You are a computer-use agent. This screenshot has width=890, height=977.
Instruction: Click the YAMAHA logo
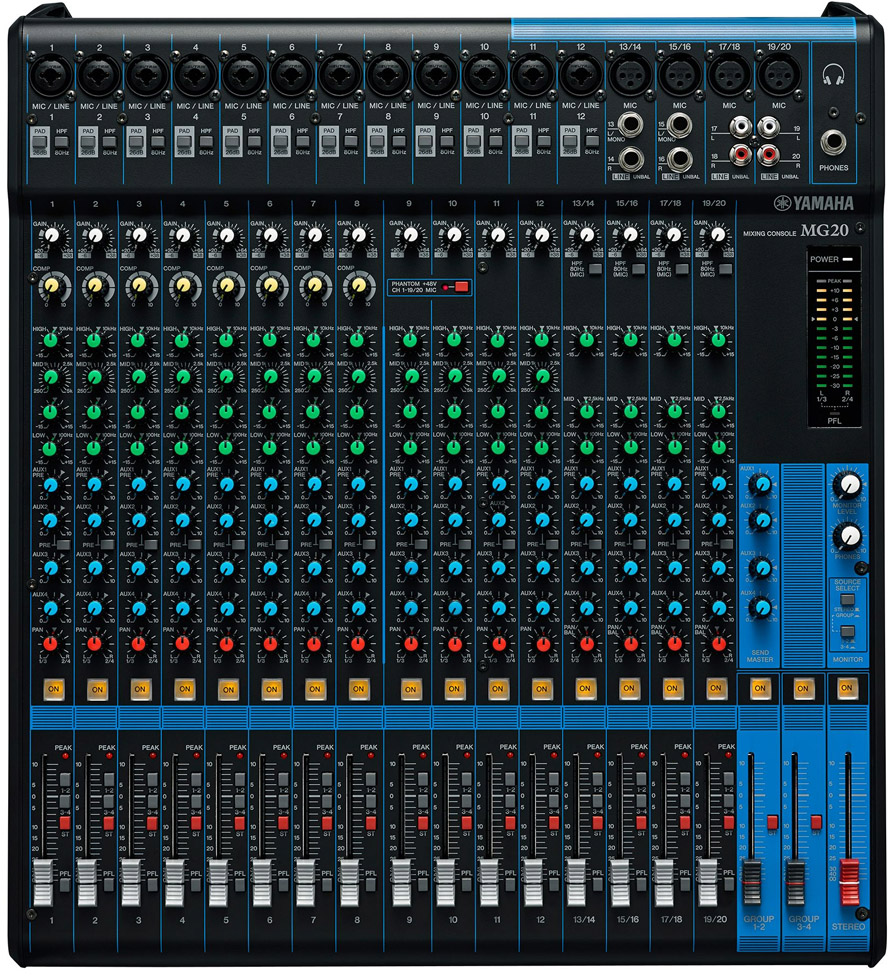tap(813, 203)
